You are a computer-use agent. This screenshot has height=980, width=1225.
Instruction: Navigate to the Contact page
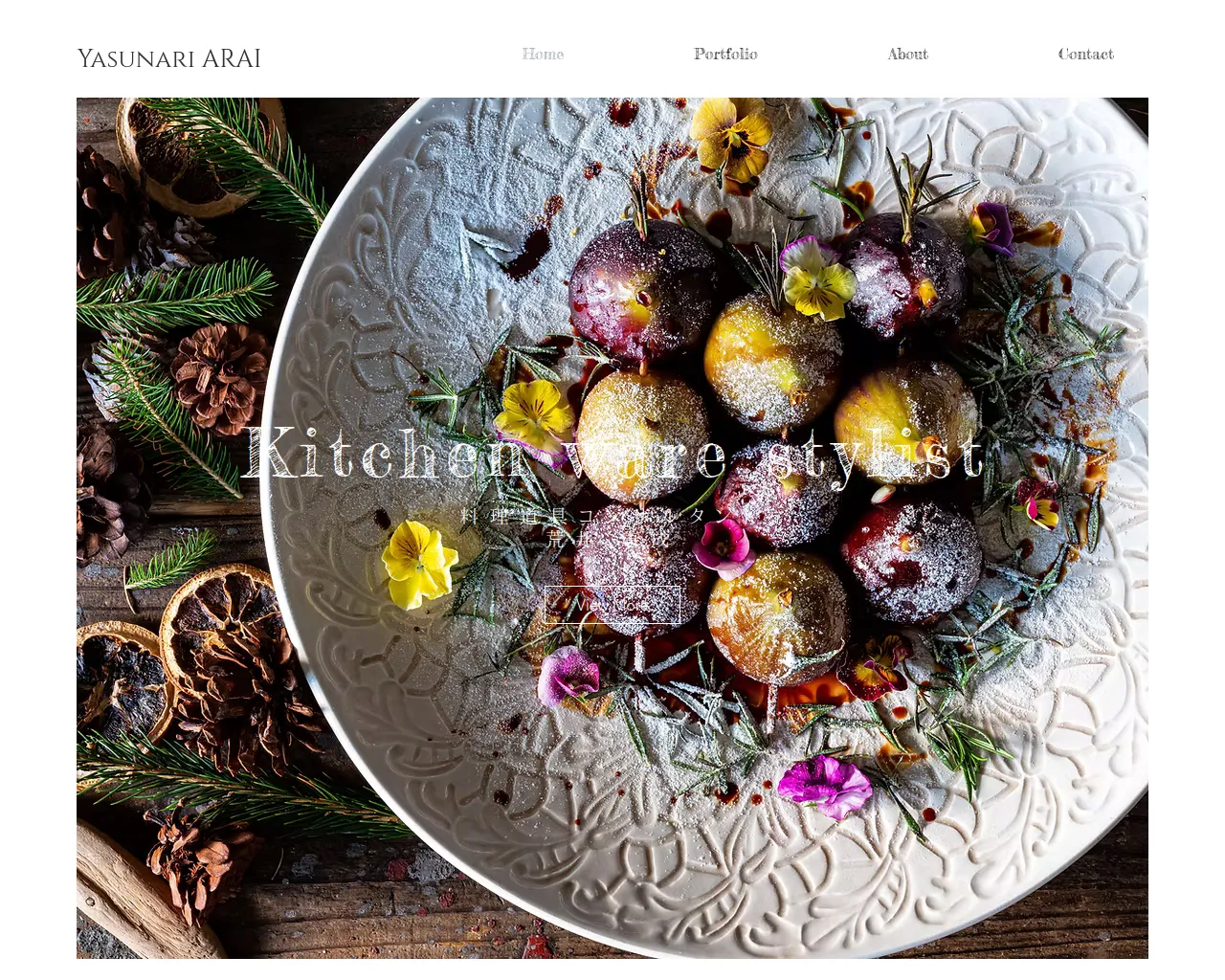pos(1085,55)
